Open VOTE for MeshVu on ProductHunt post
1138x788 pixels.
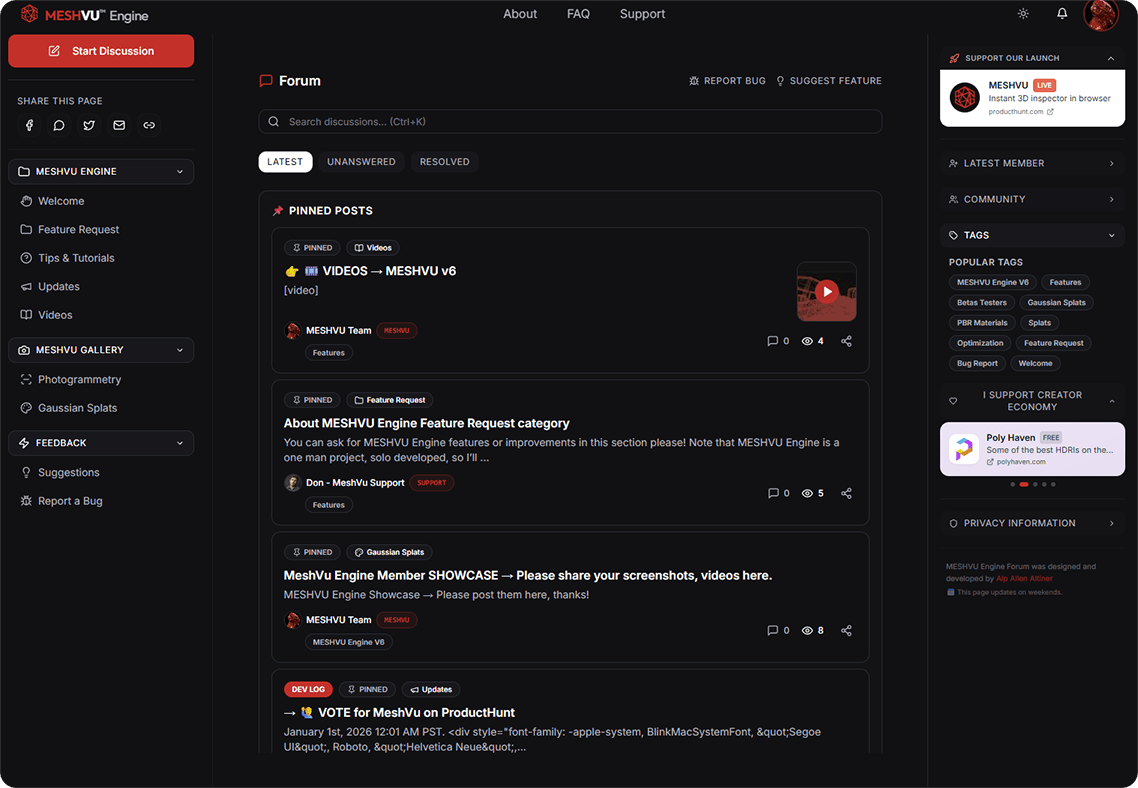point(417,713)
